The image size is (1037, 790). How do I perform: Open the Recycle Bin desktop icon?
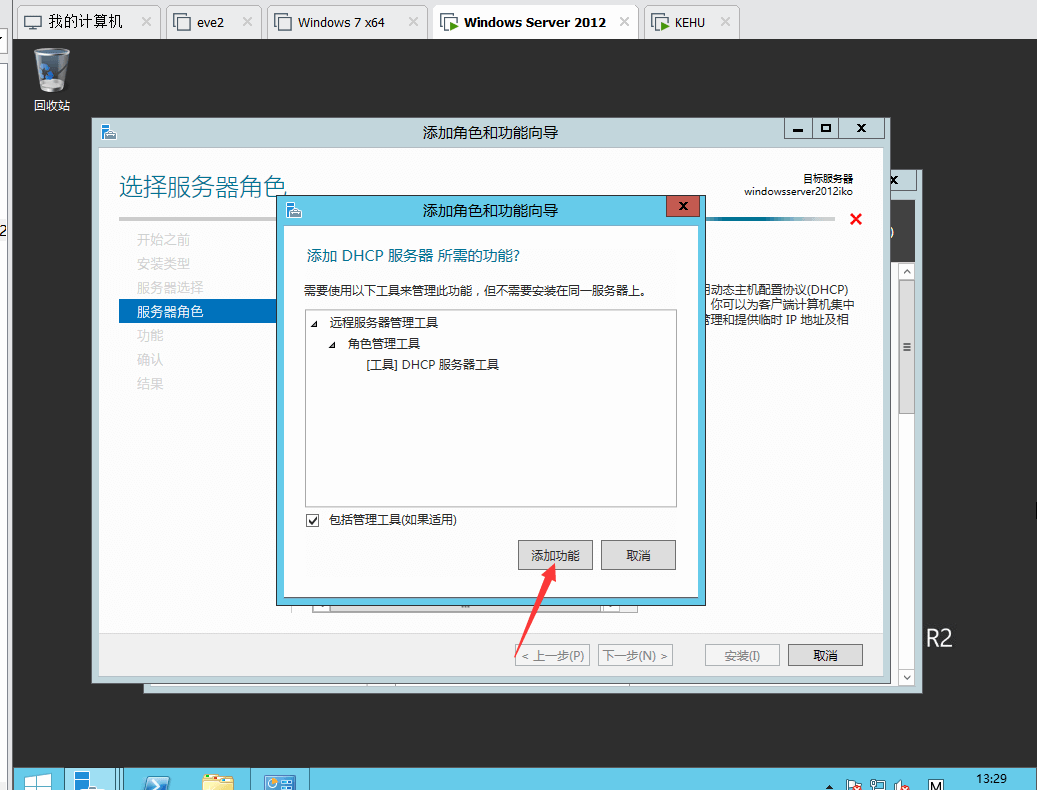tap(52, 79)
